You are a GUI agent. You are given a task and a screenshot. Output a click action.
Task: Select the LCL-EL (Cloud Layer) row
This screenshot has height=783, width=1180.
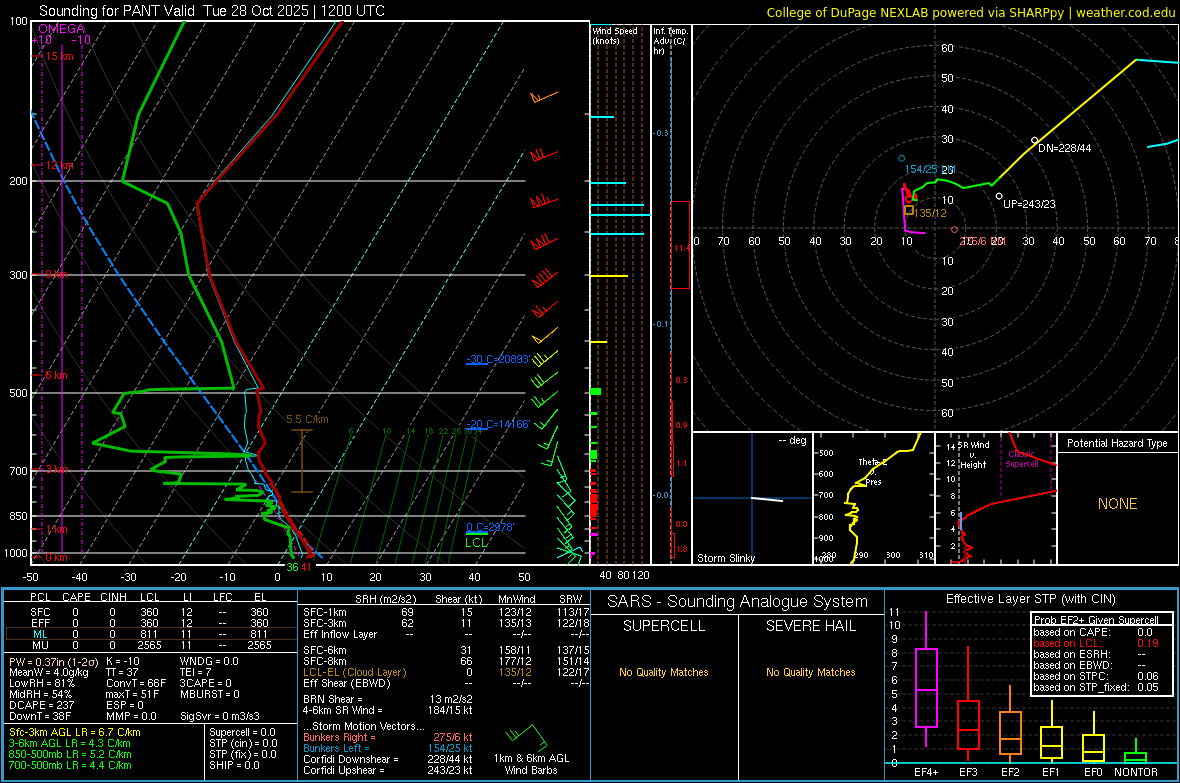pos(446,672)
